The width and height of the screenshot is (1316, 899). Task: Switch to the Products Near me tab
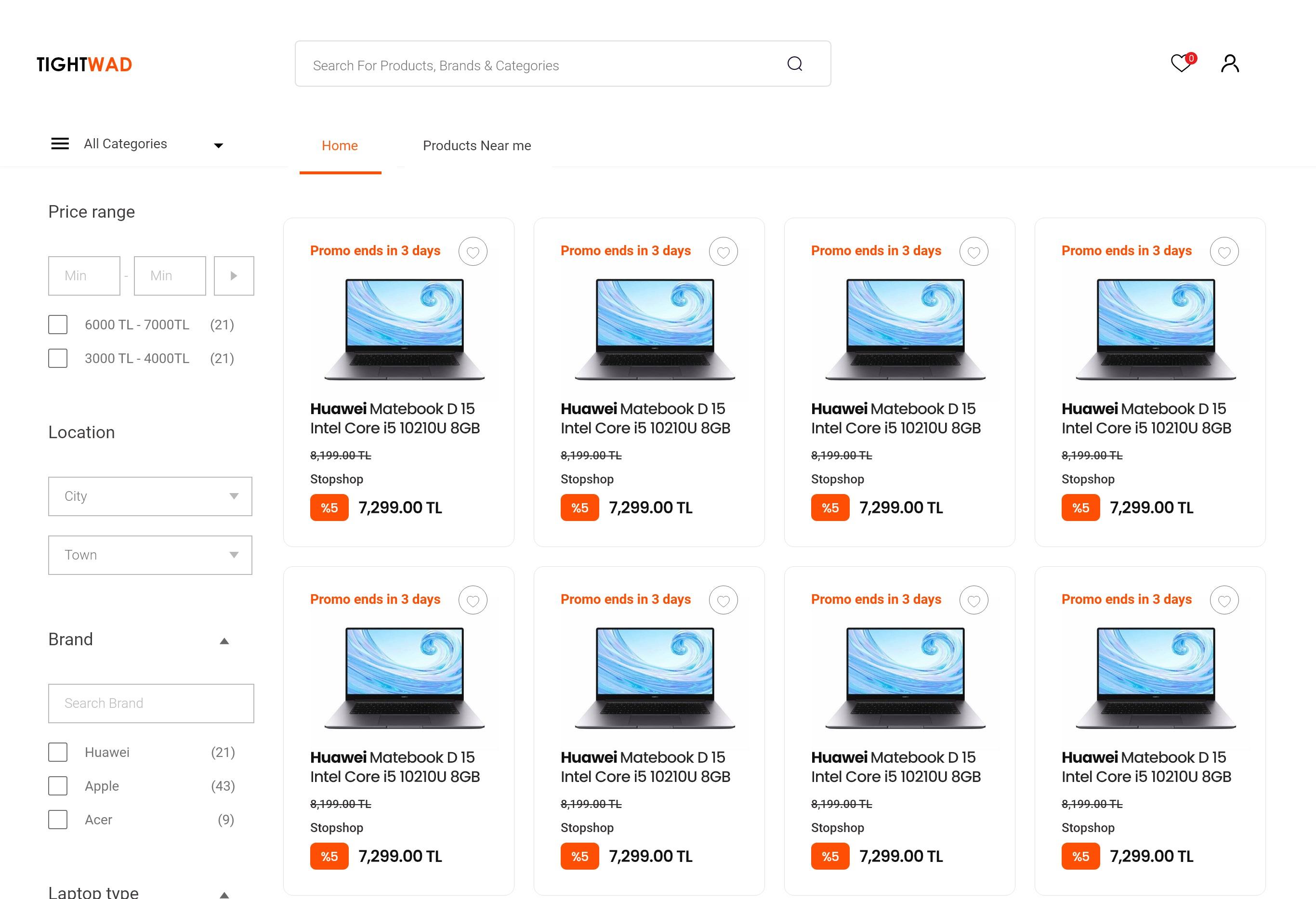point(476,145)
